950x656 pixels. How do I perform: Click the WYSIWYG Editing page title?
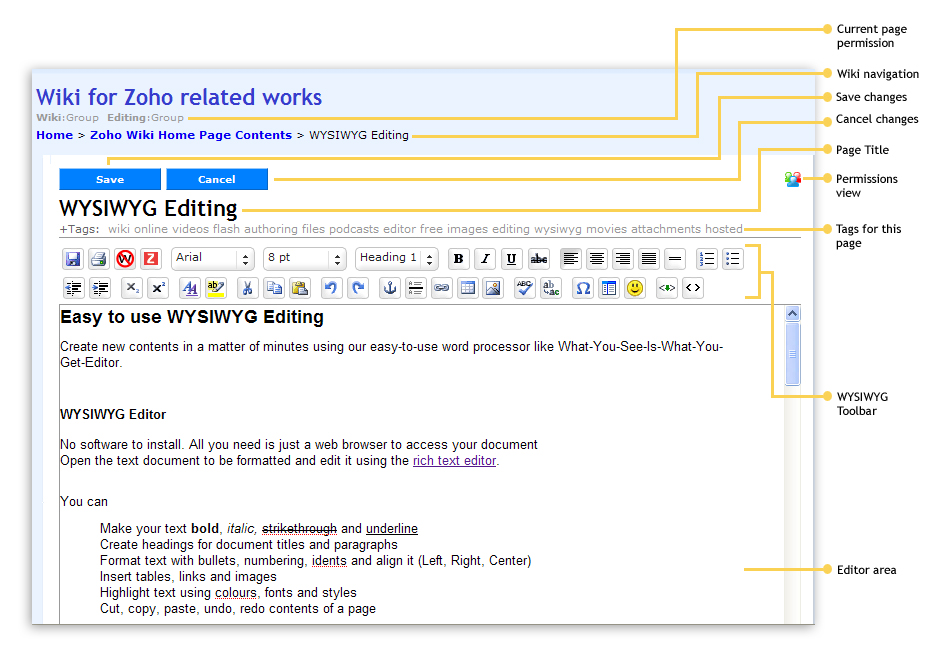coord(148,208)
